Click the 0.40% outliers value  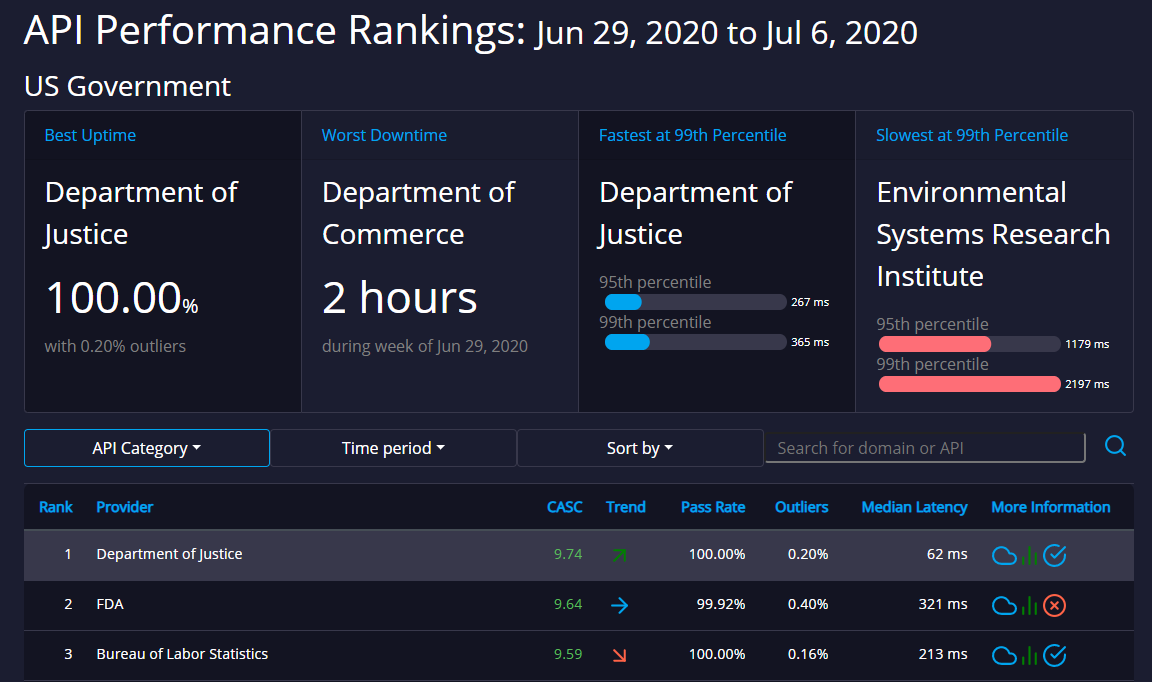coord(808,604)
